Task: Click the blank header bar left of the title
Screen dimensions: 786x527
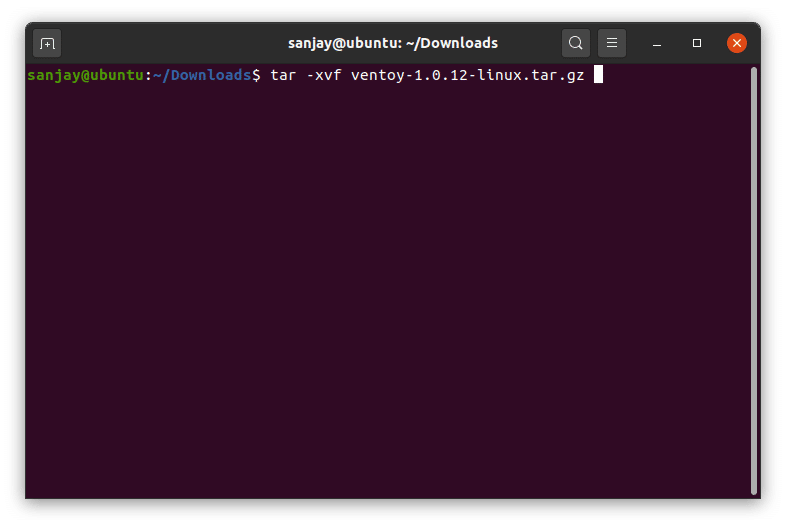Action: click(x=170, y=43)
